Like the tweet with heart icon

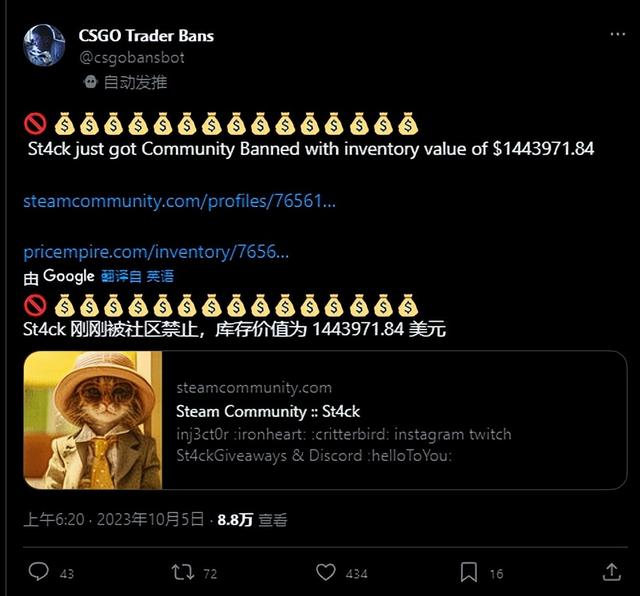pos(326,572)
